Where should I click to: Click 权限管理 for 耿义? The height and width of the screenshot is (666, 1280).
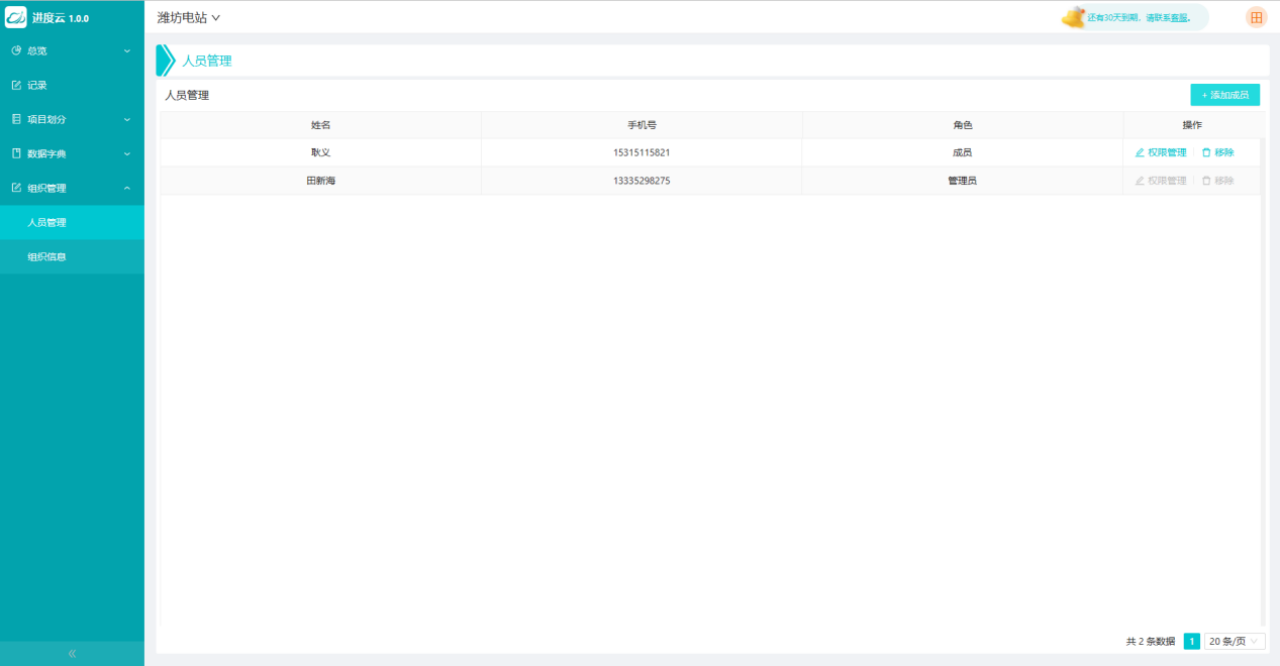point(1161,153)
